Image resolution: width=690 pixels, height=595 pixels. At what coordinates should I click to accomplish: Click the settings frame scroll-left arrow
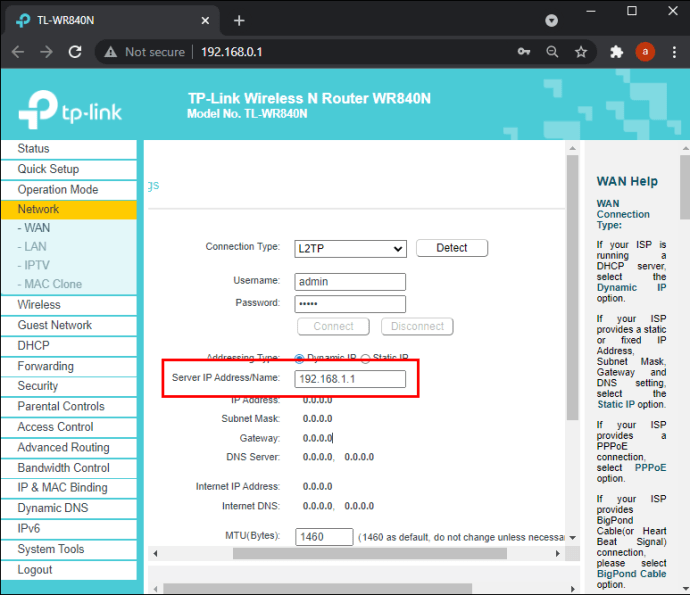(x=155, y=554)
